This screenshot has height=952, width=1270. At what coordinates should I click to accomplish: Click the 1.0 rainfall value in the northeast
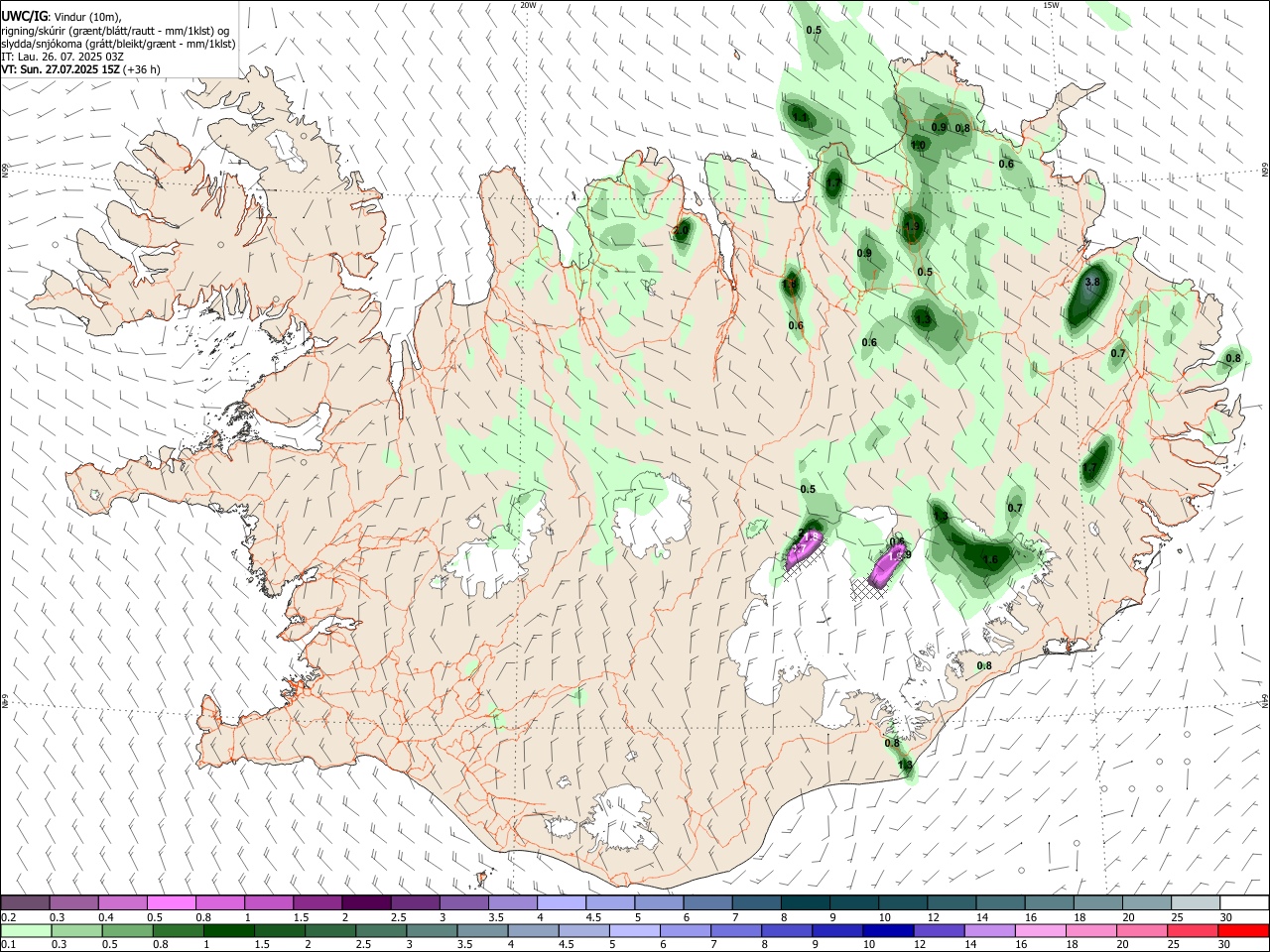(918, 146)
